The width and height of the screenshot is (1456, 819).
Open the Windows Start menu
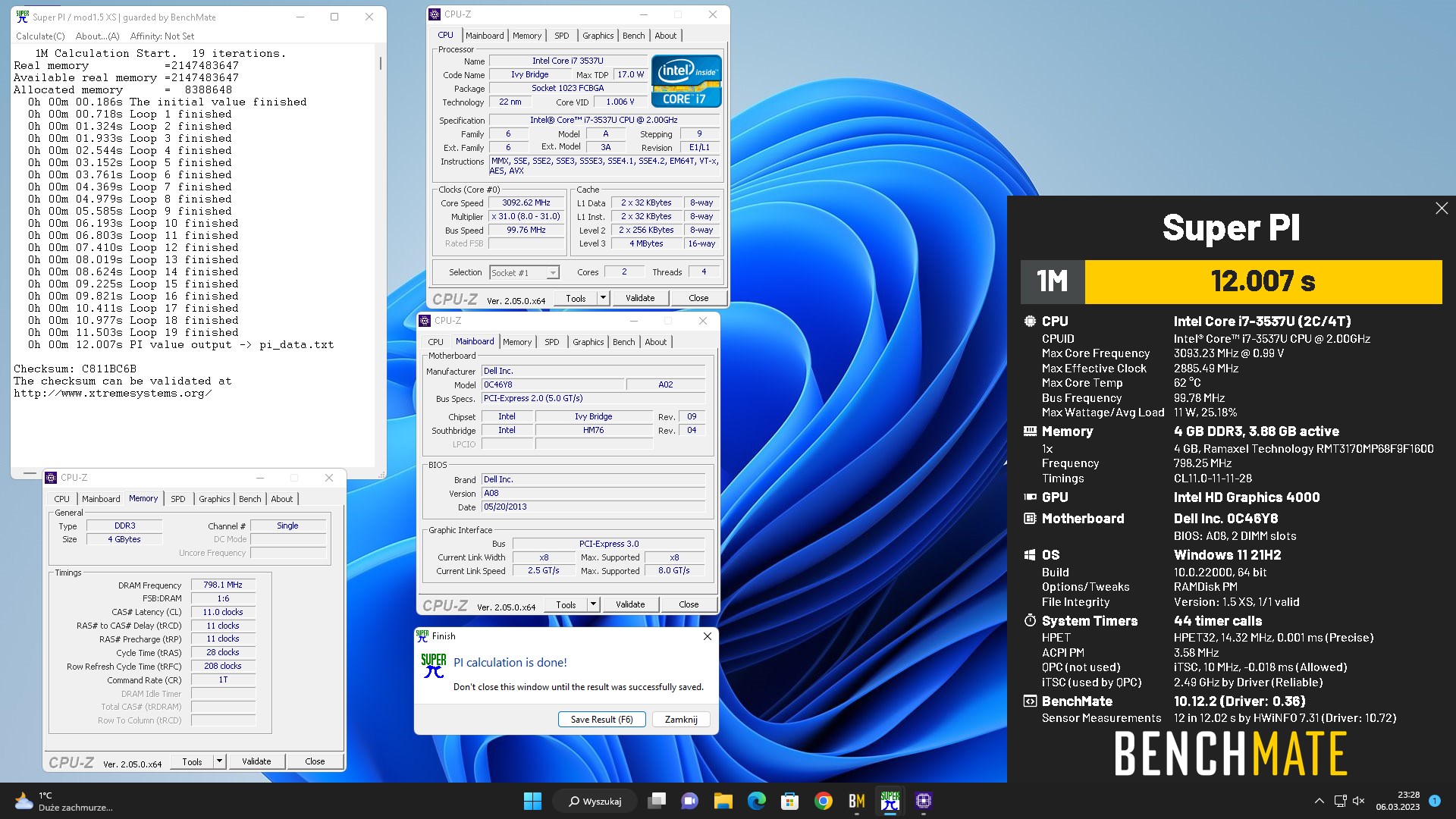click(x=532, y=801)
